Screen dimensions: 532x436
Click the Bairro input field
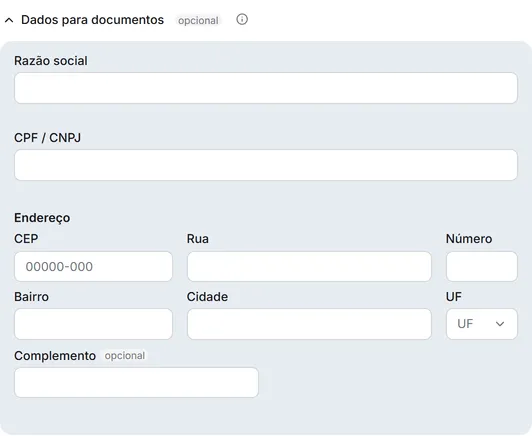coord(93,324)
